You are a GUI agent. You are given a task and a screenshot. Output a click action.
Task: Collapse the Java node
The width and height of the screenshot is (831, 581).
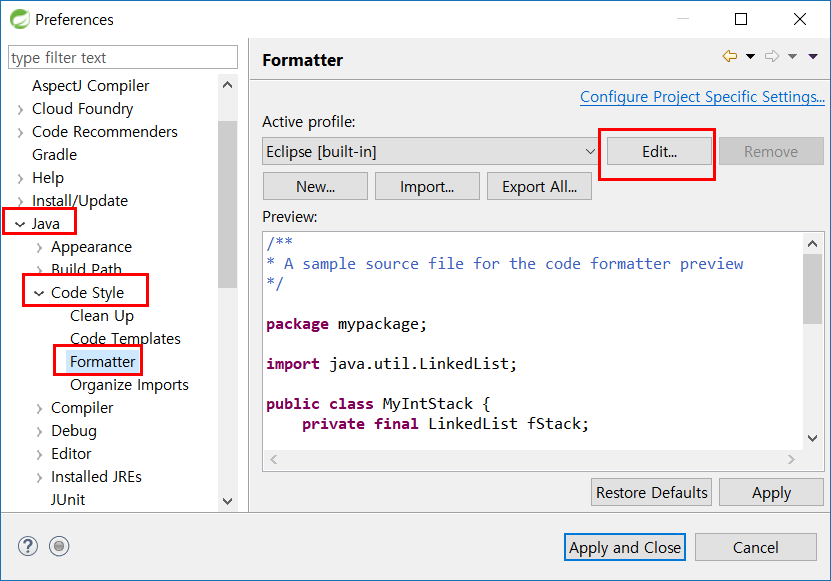coord(20,224)
